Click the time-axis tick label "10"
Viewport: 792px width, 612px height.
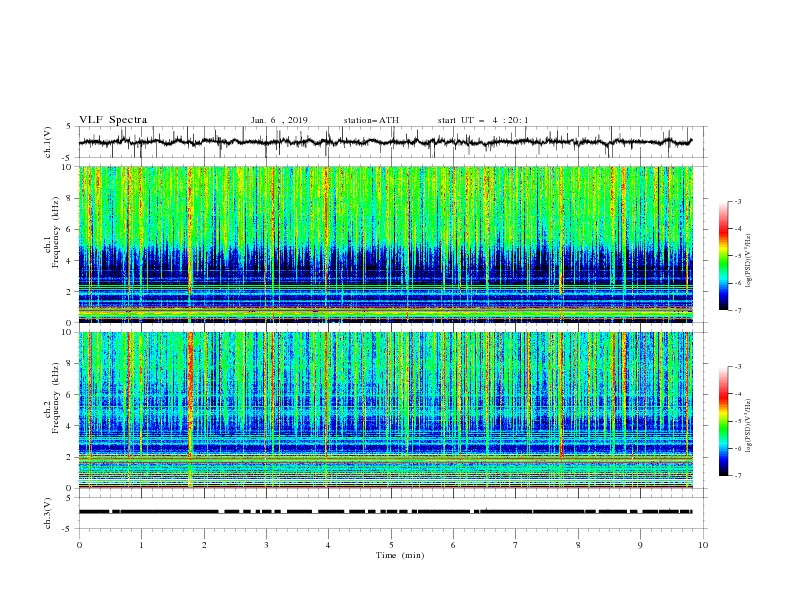click(x=703, y=545)
